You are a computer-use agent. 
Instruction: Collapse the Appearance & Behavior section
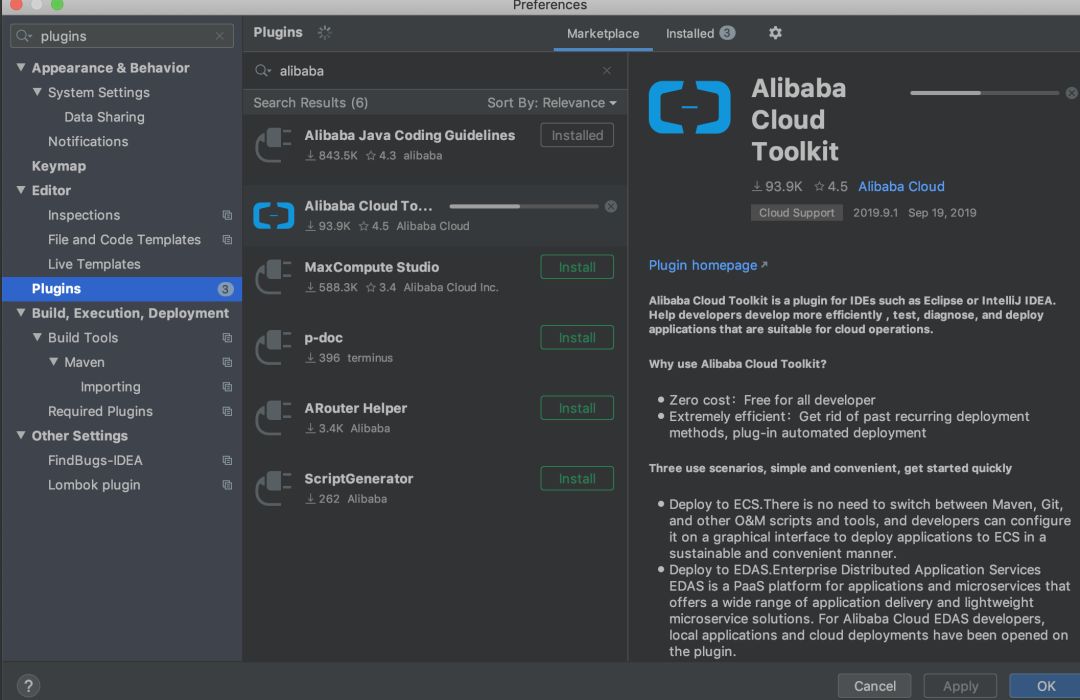coord(21,68)
